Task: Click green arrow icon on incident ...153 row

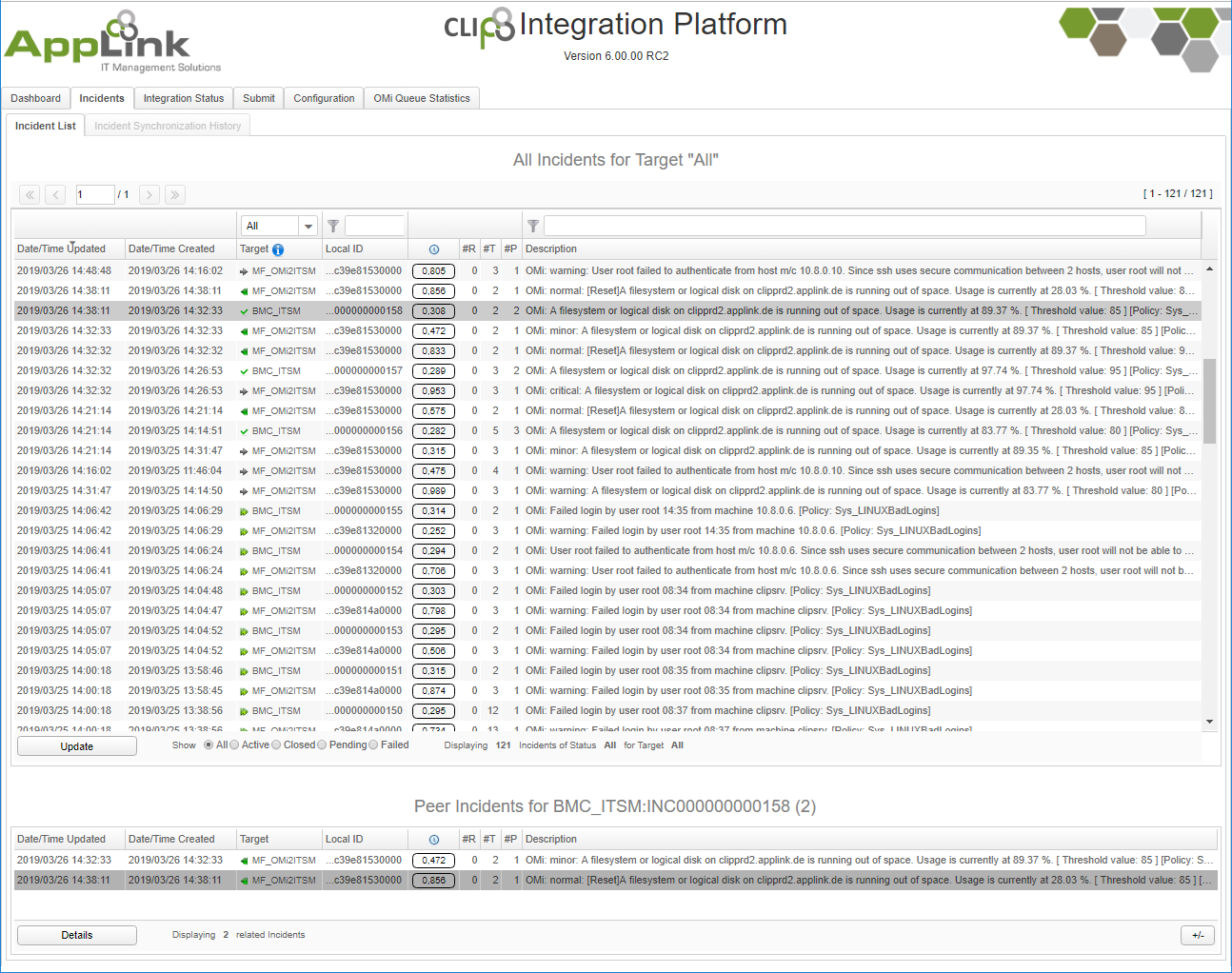Action: point(245,631)
